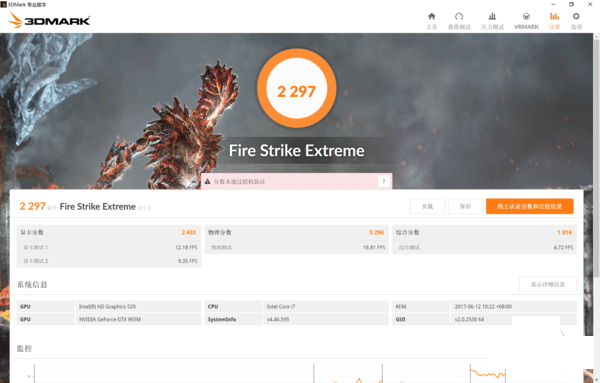Click the physics score value 5 296
The image size is (600, 383).
(x=377, y=232)
